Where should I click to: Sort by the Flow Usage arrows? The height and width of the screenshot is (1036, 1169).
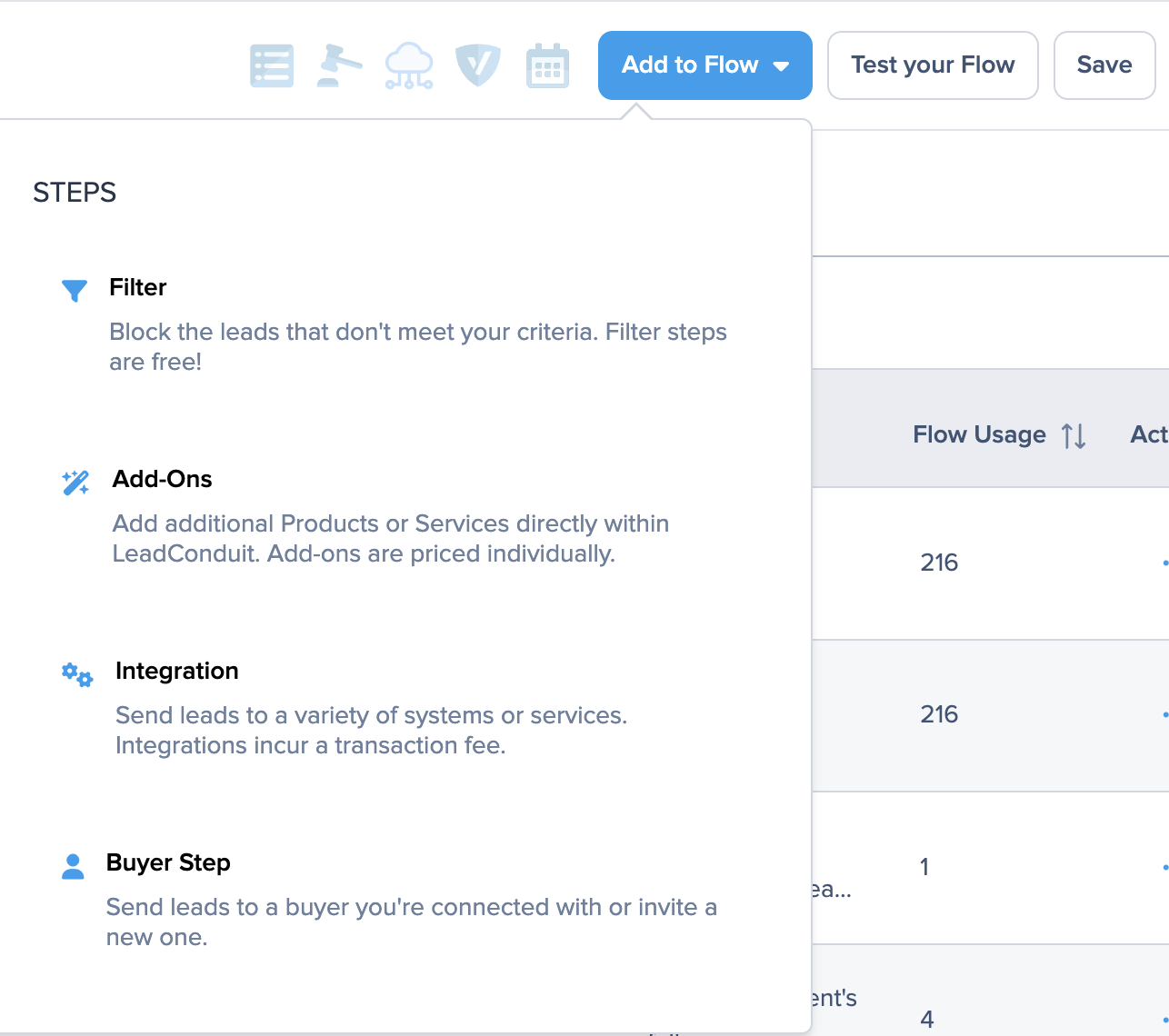coord(1074,436)
